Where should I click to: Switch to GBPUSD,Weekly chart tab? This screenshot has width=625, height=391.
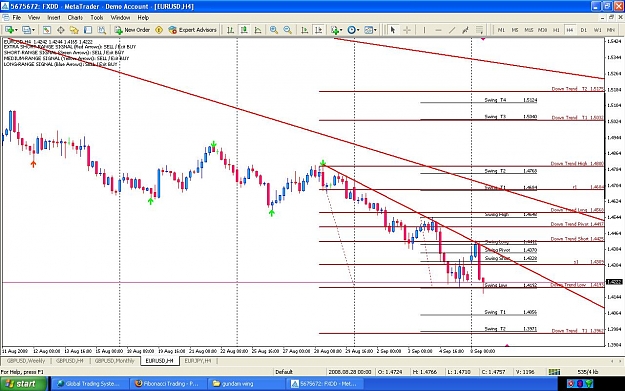(26, 361)
